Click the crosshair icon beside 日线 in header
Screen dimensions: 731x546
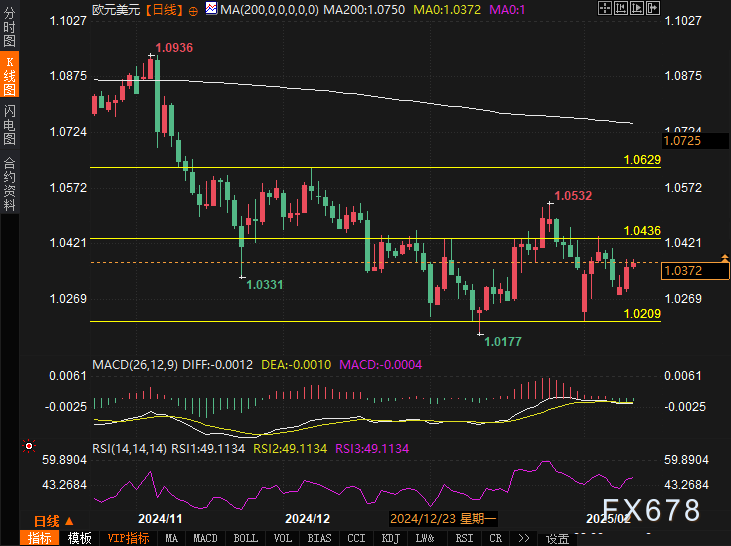[x=193, y=9]
